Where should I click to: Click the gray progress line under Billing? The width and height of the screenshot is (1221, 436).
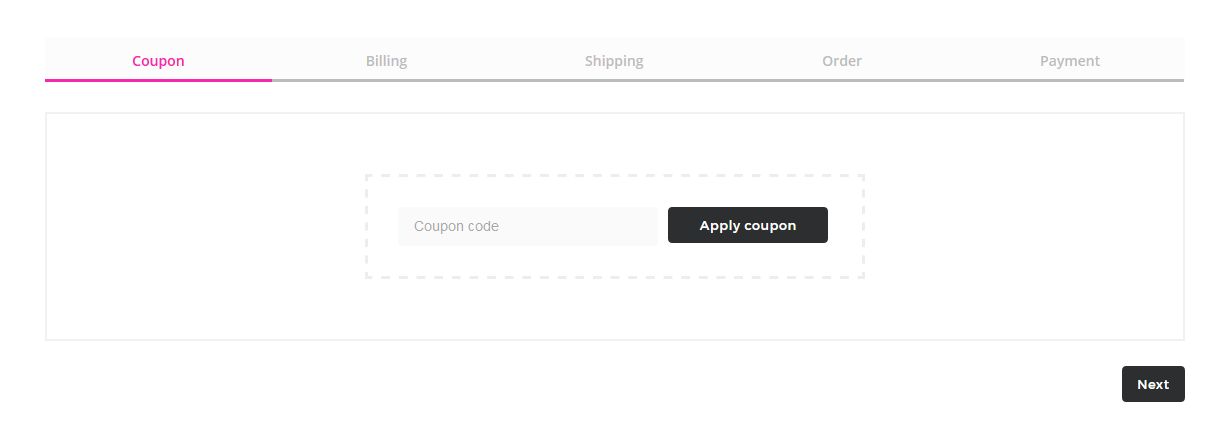pyautogui.click(x=386, y=80)
